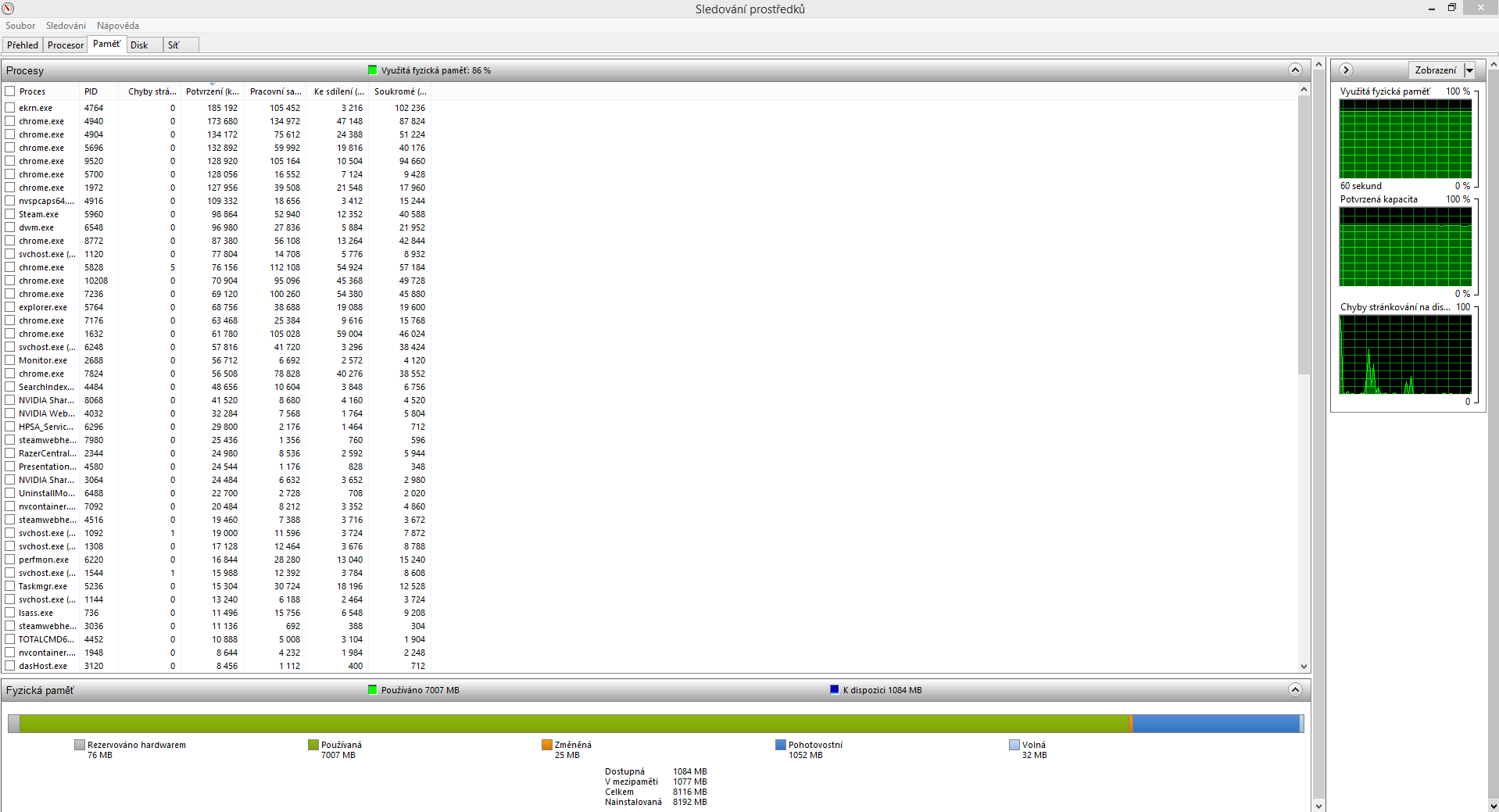The width and height of the screenshot is (1499, 812).
Task: Sort by the Pracovní sa... column header
Action: pyautogui.click(x=274, y=91)
